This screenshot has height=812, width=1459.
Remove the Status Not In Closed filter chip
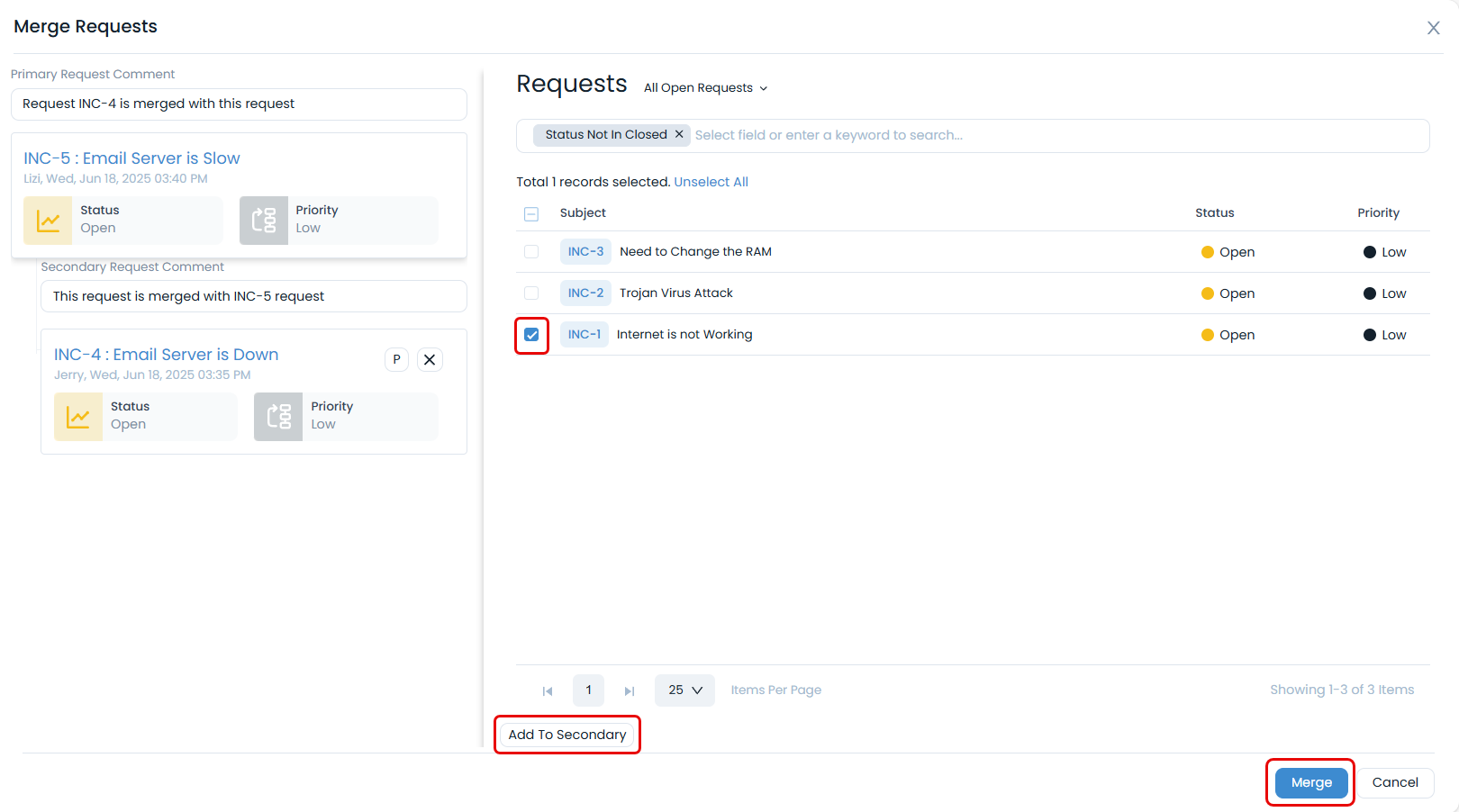point(679,134)
